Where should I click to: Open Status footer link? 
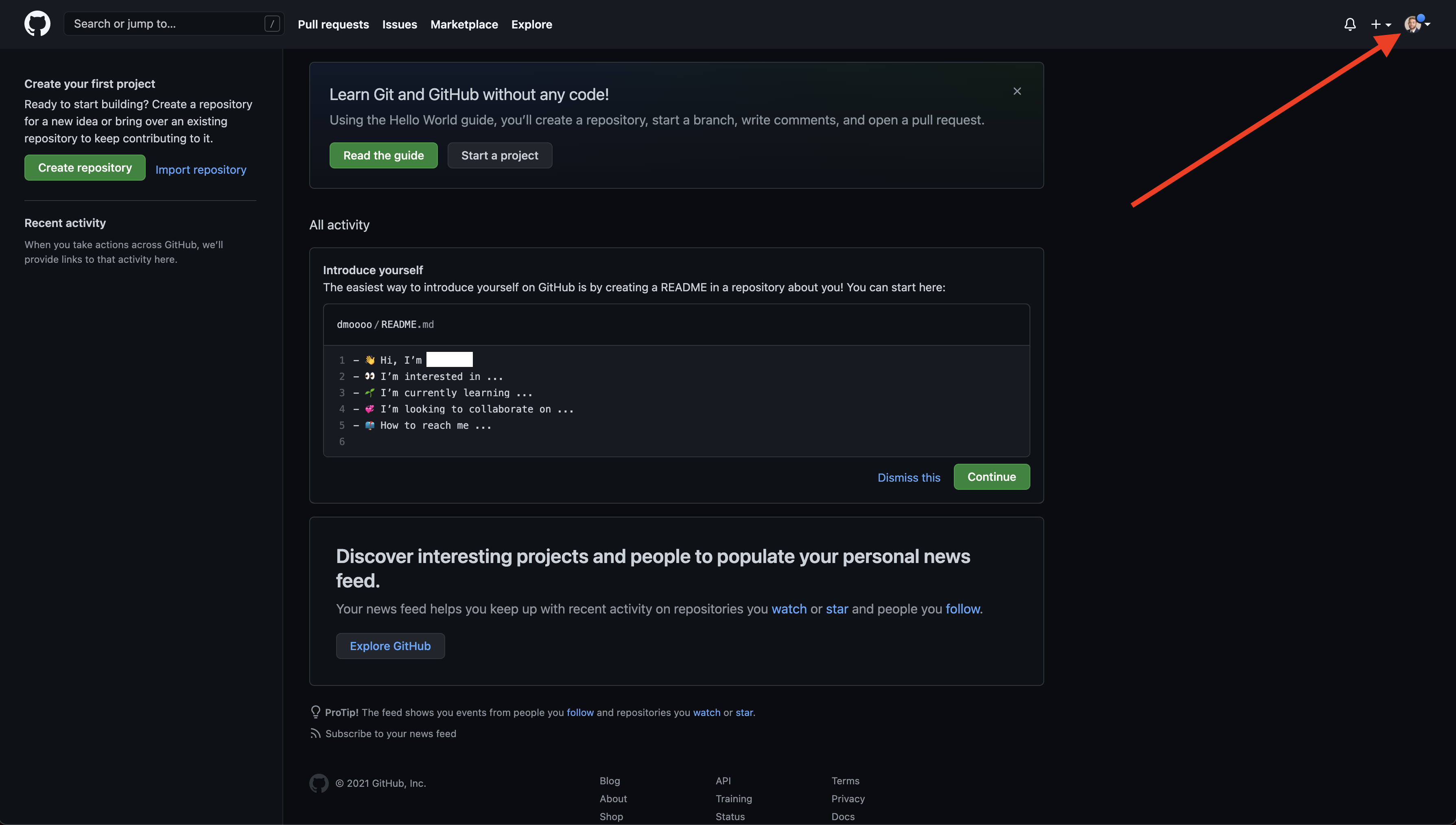[x=730, y=816]
